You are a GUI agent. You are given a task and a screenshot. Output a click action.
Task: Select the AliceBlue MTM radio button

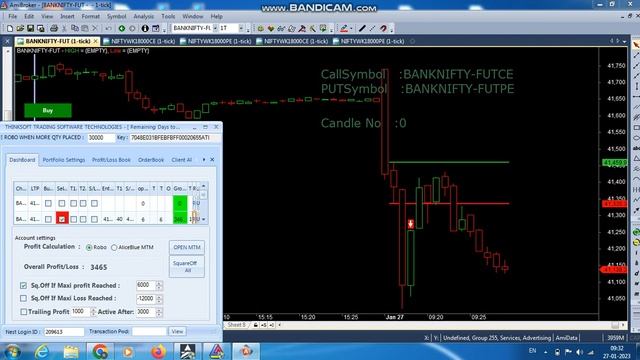tap(114, 247)
